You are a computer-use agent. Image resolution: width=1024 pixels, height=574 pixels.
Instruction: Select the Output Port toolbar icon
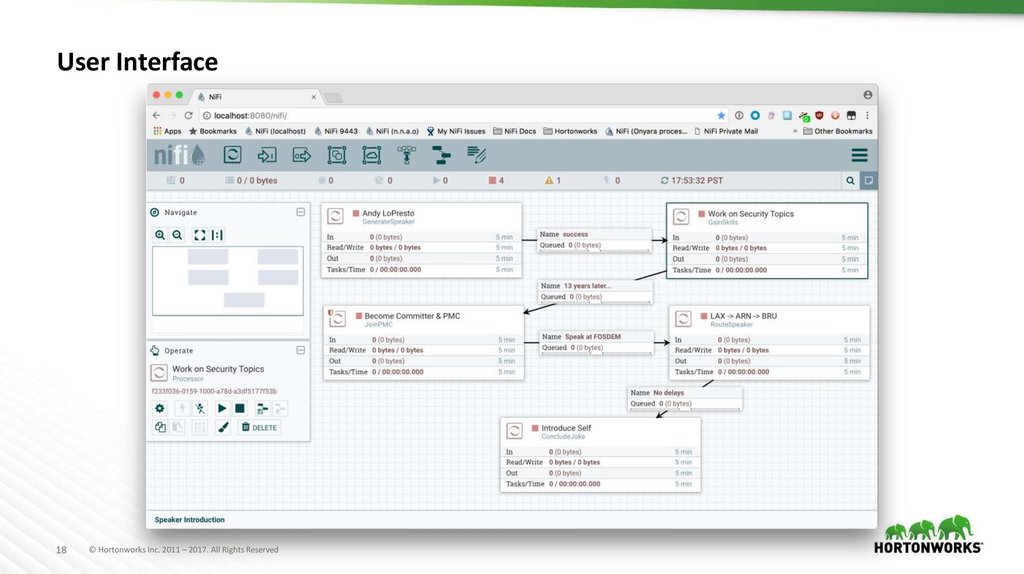tap(302, 155)
